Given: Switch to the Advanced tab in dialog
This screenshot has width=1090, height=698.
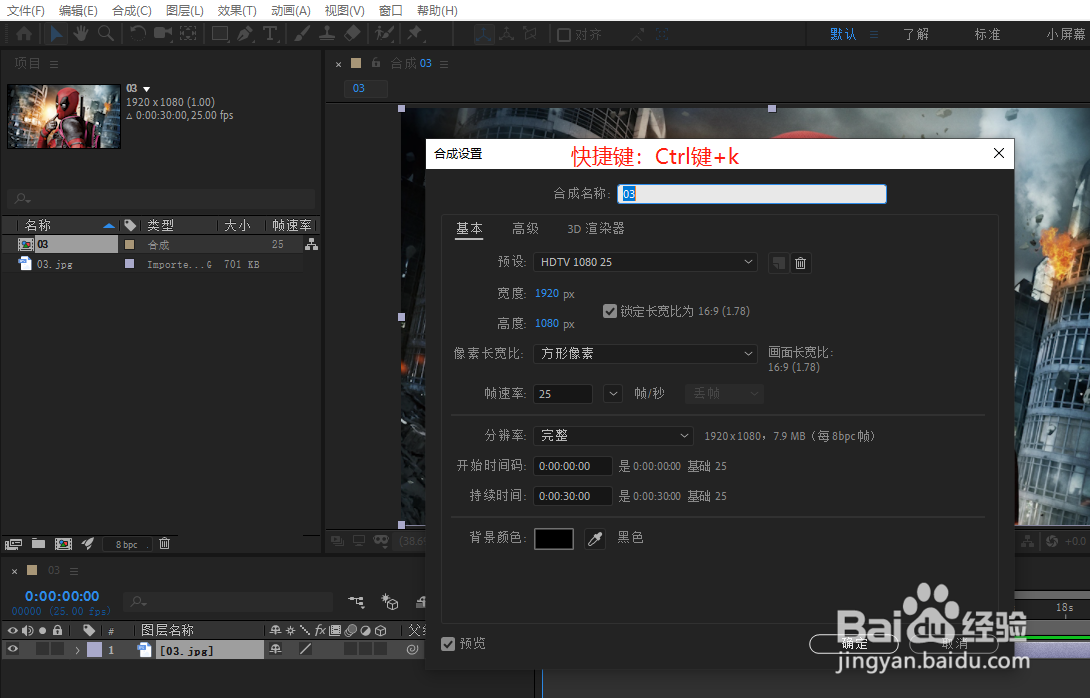Looking at the screenshot, I should 526,228.
